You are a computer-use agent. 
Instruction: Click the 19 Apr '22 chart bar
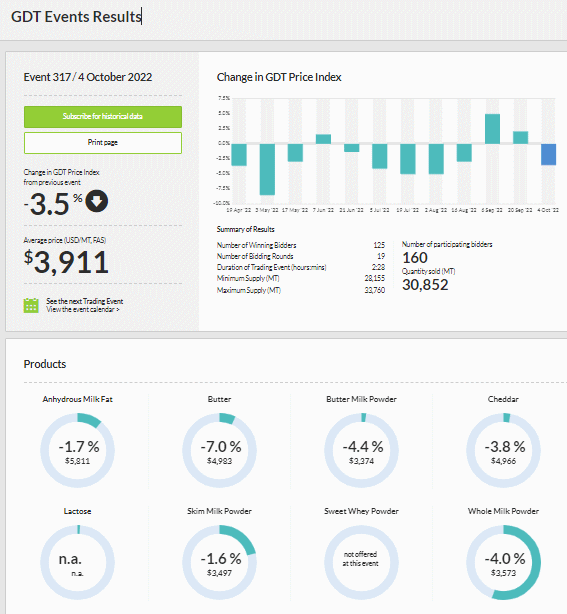(x=239, y=155)
